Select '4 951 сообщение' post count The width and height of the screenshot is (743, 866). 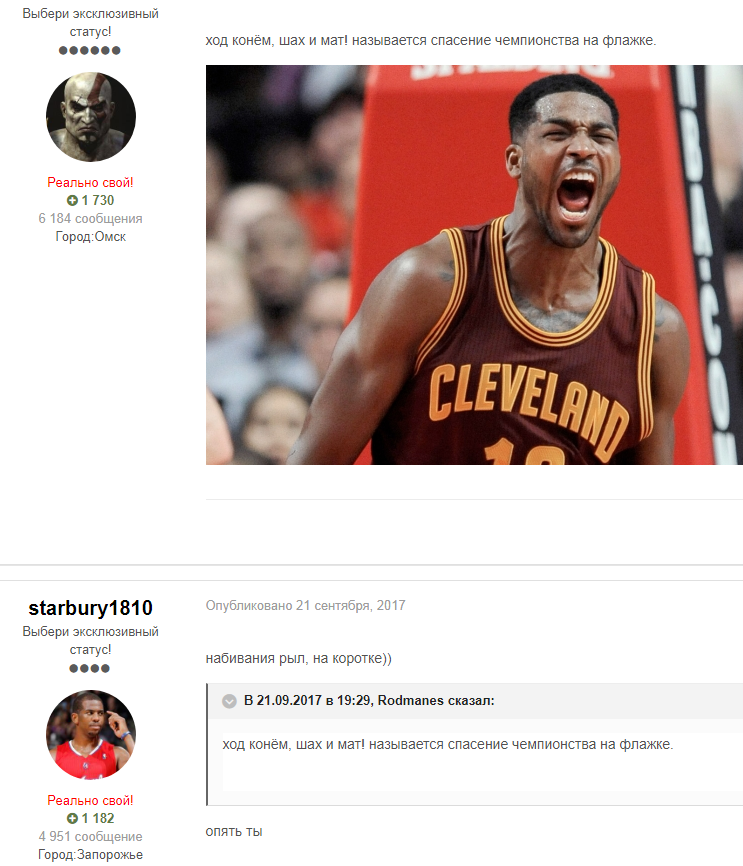tap(91, 837)
